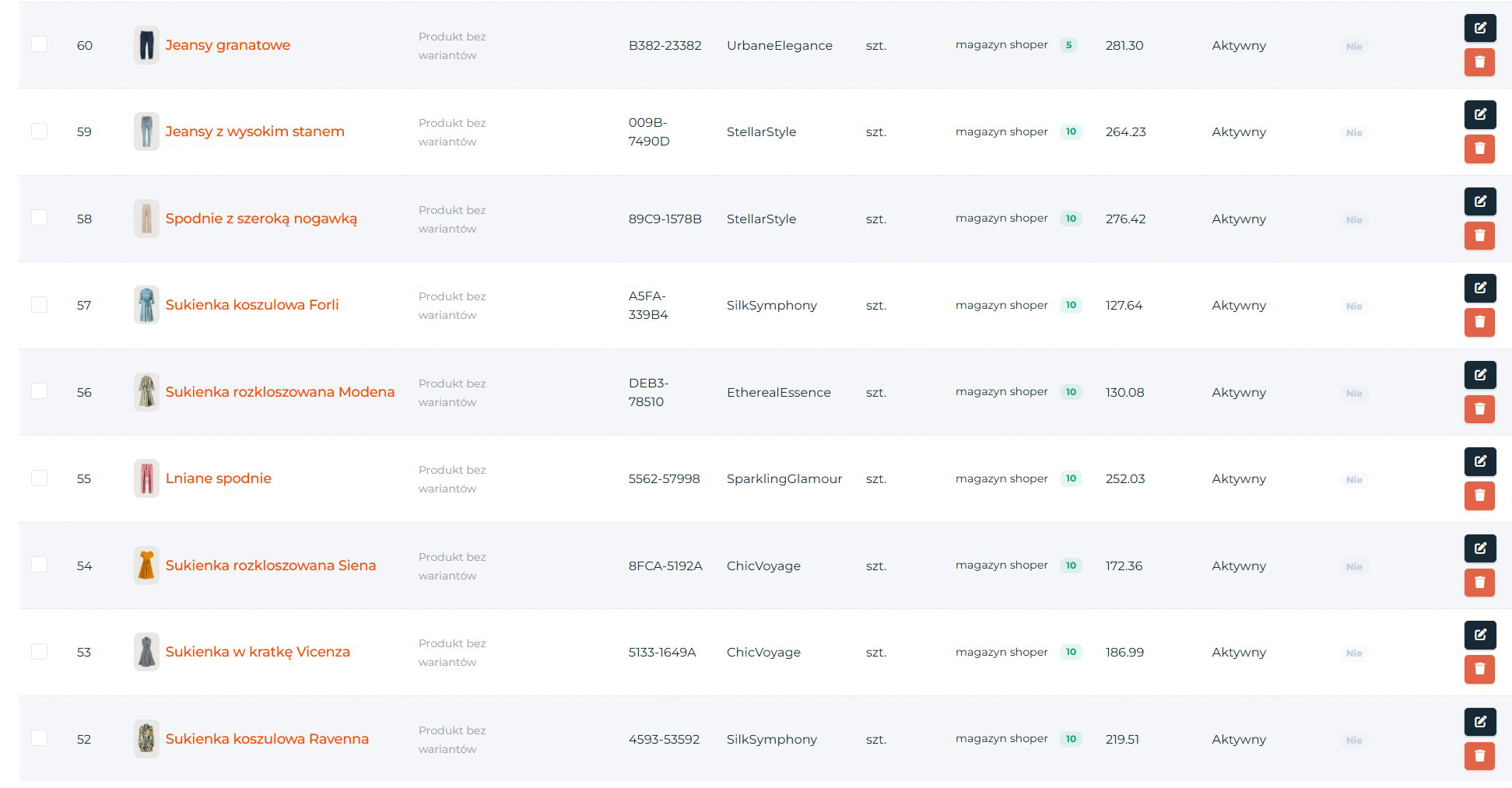Click stock badge 5 for Jeansy granatowe
Screen dimensions: 1512x788
[x=1068, y=45]
